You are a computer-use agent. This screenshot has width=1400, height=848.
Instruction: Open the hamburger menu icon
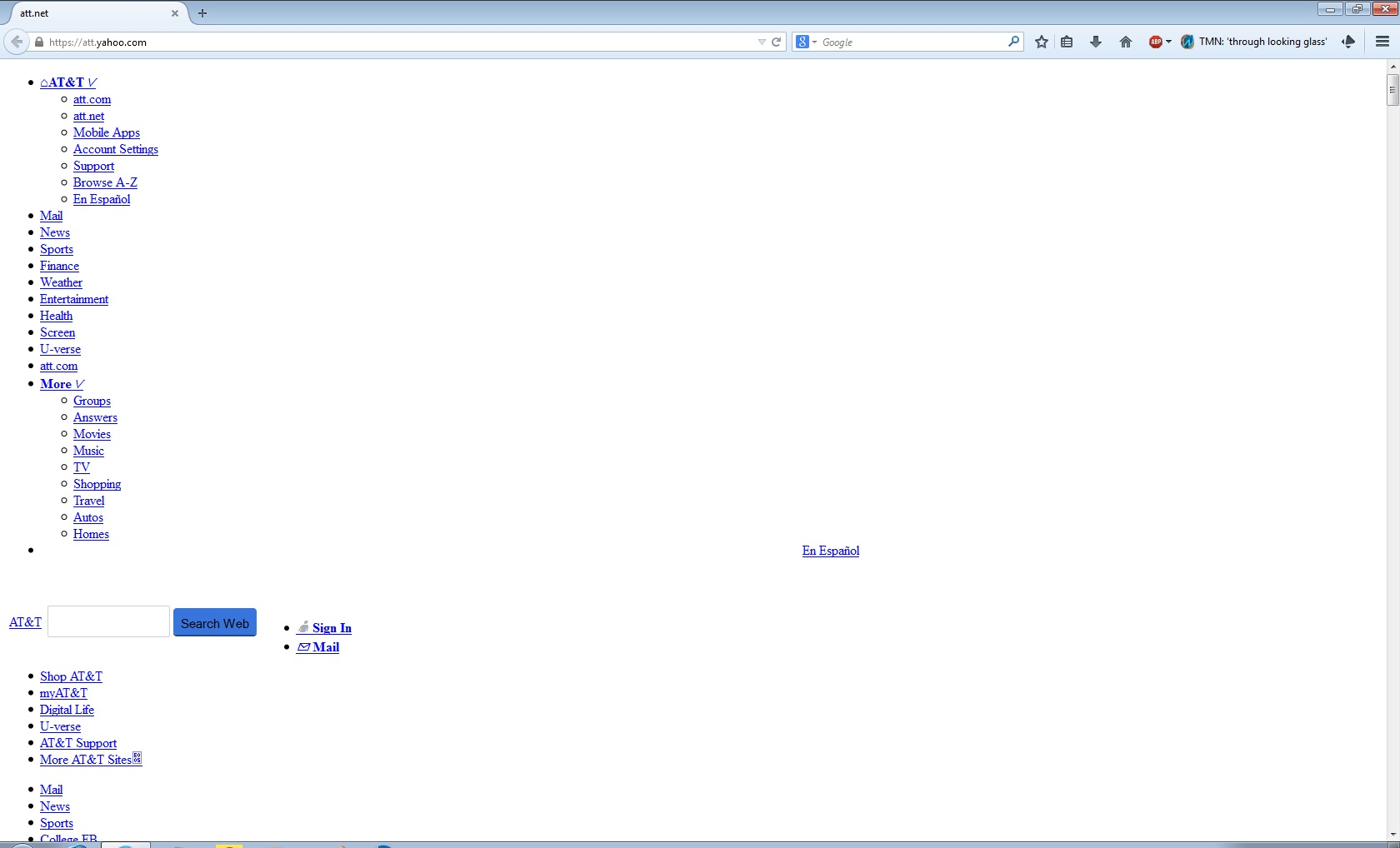click(x=1382, y=42)
